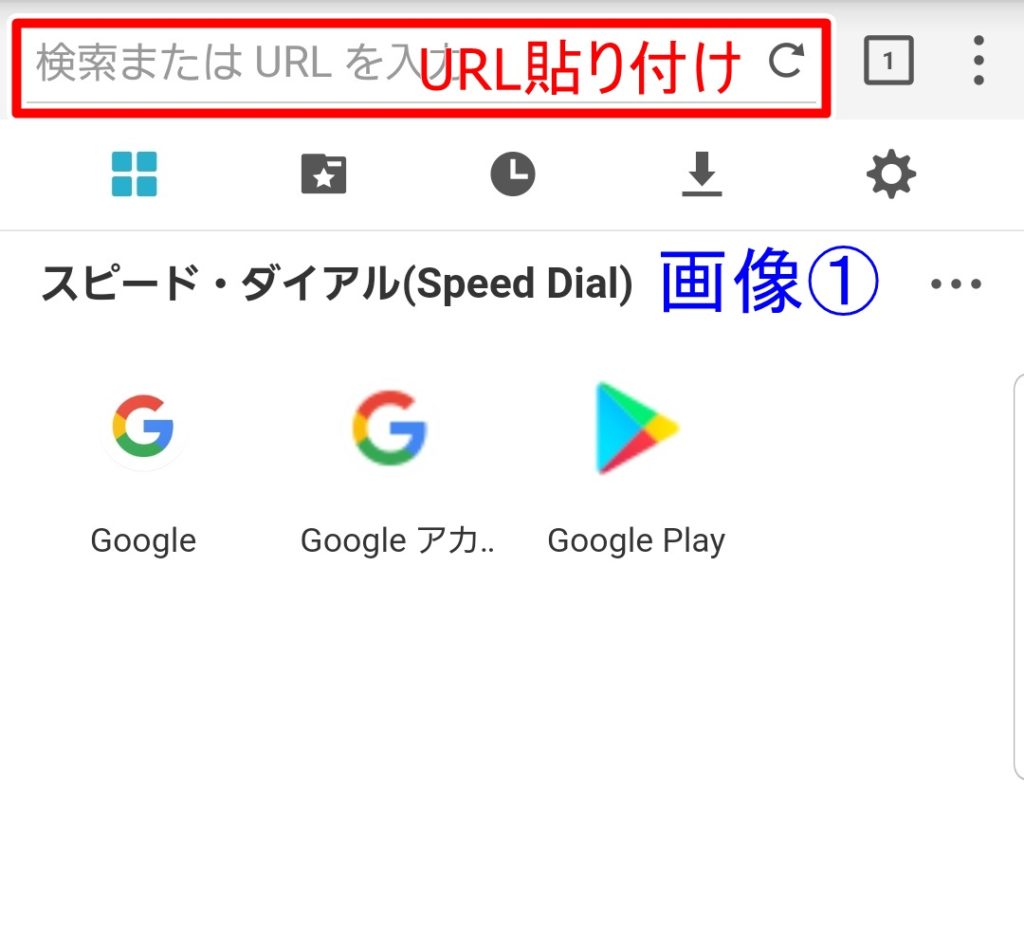Open the Google speed dial shortcut
1024x932 pixels.
coord(143,426)
